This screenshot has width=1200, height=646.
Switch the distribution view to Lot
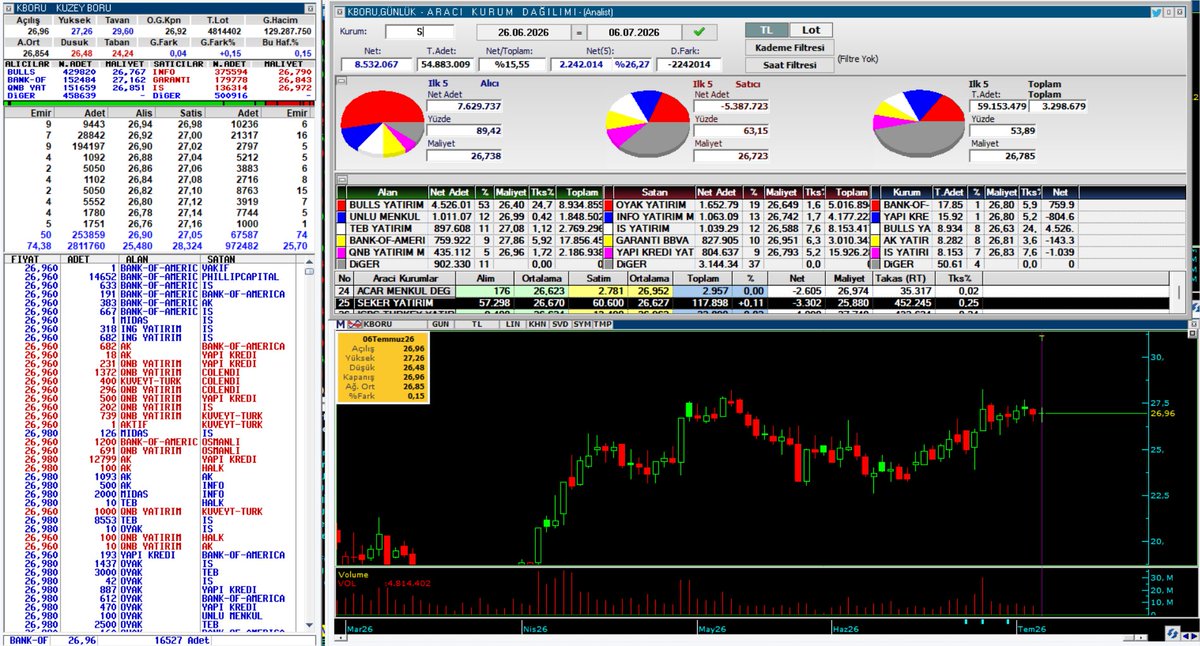tap(810, 31)
